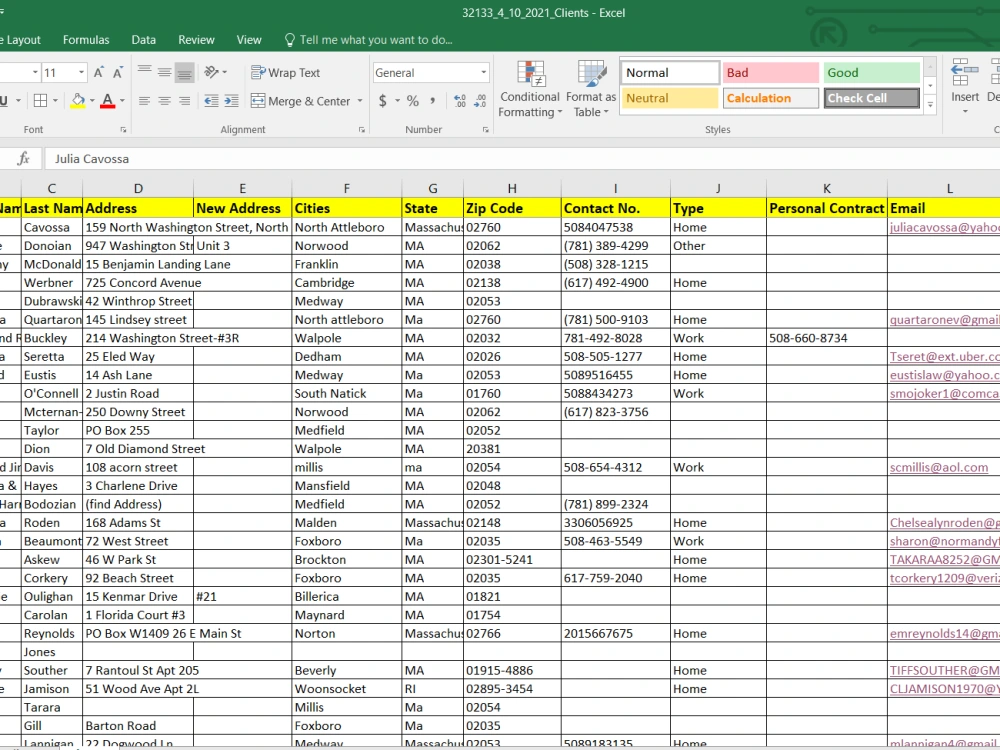
Task: Apply borders with the Borders icon
Action: 40,101
